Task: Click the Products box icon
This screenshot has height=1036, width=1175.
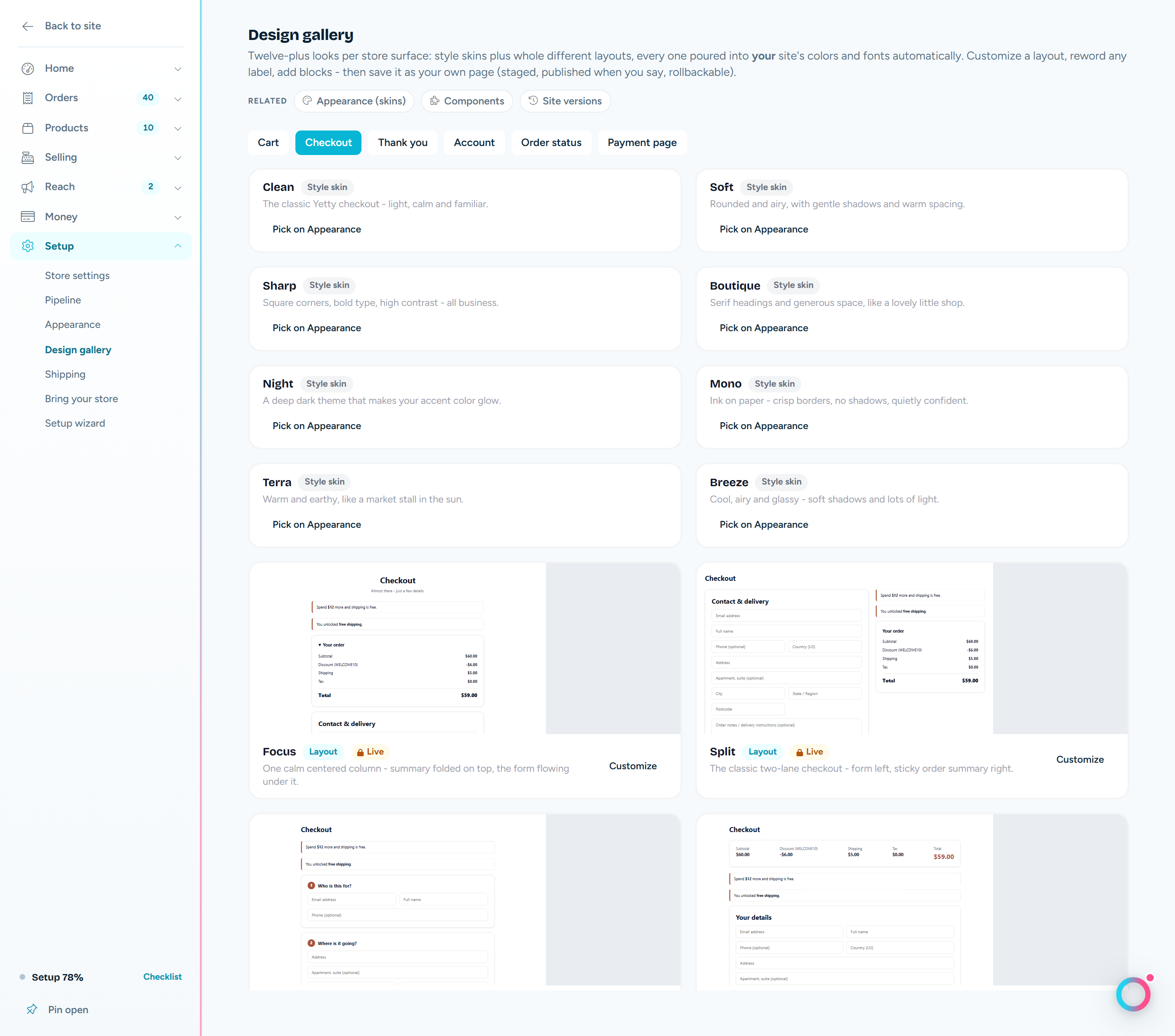Action: [28, 128]
